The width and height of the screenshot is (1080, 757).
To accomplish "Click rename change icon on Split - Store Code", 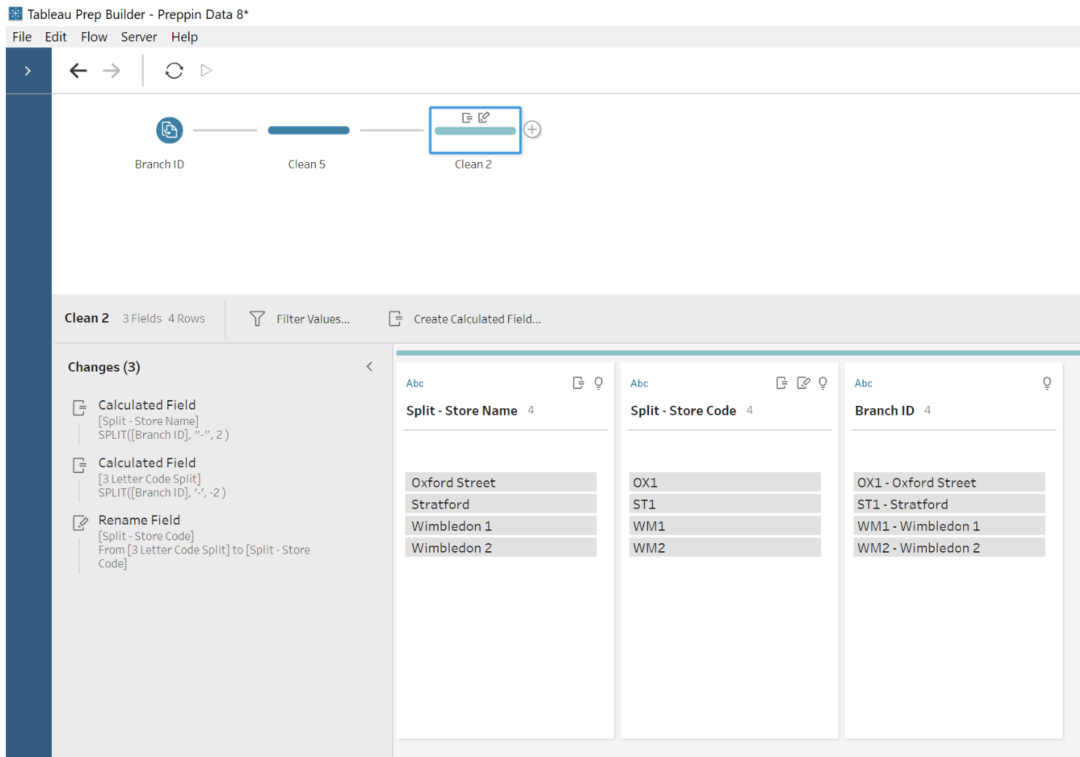I will (x=803, y=383).
